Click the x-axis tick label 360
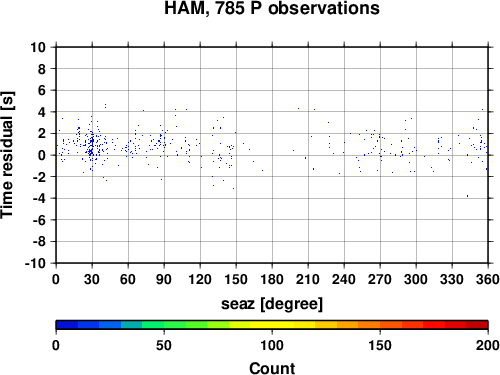The width and height of the screenshot is (500, 375). (x=488, y=279)
